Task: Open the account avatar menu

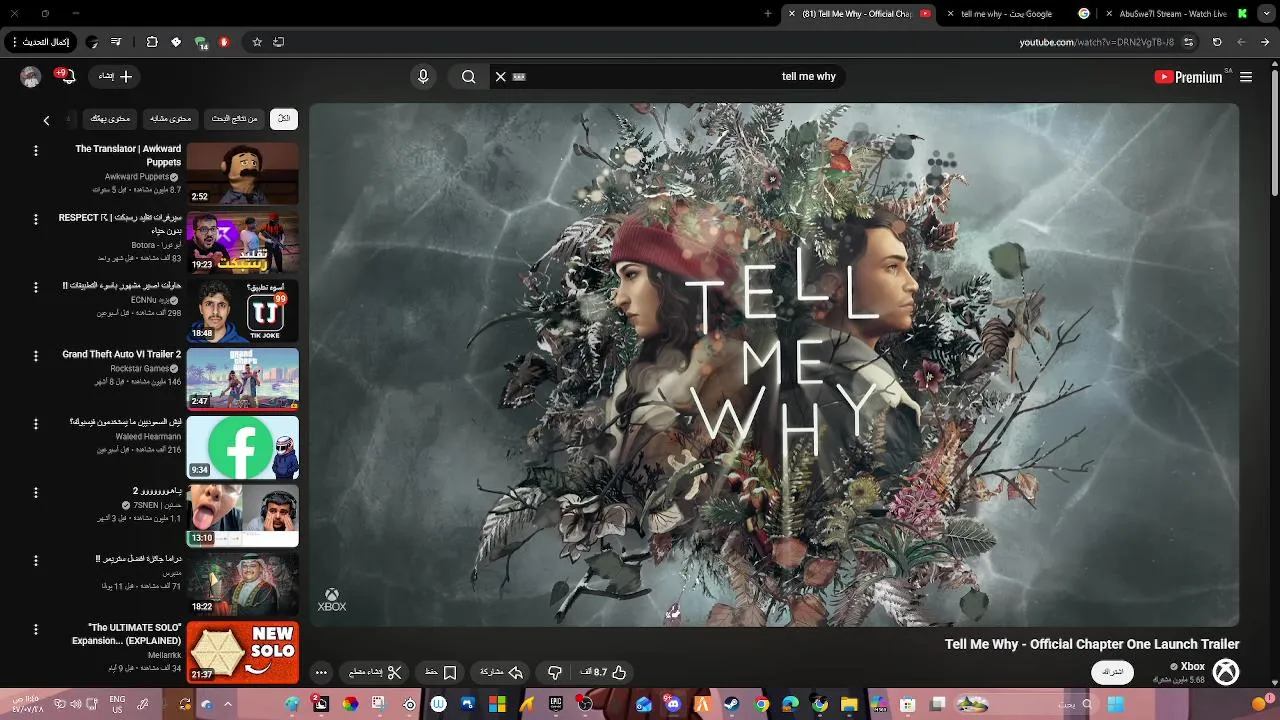Action: [31, 77]
